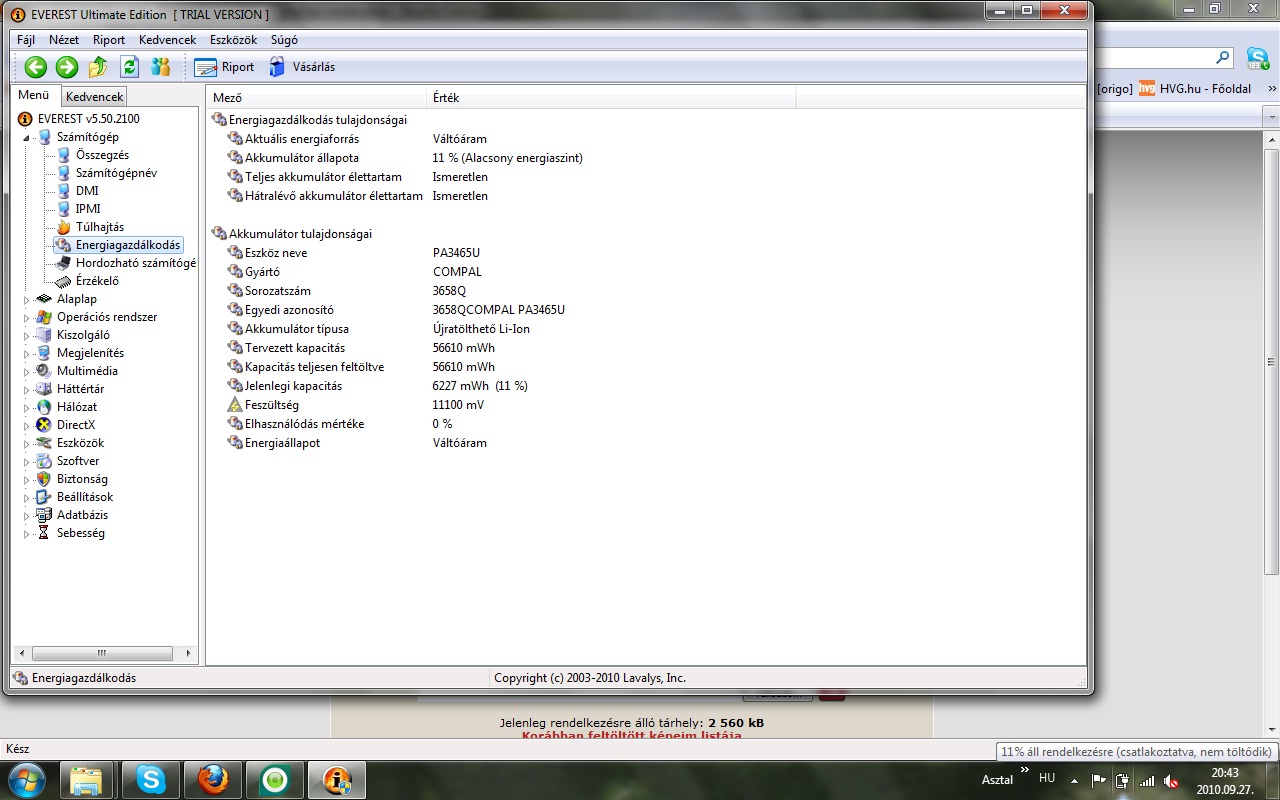Select the Érzékelő sensor icon item
Screen dimensions: 1280x800
click(x=64, y=281)
